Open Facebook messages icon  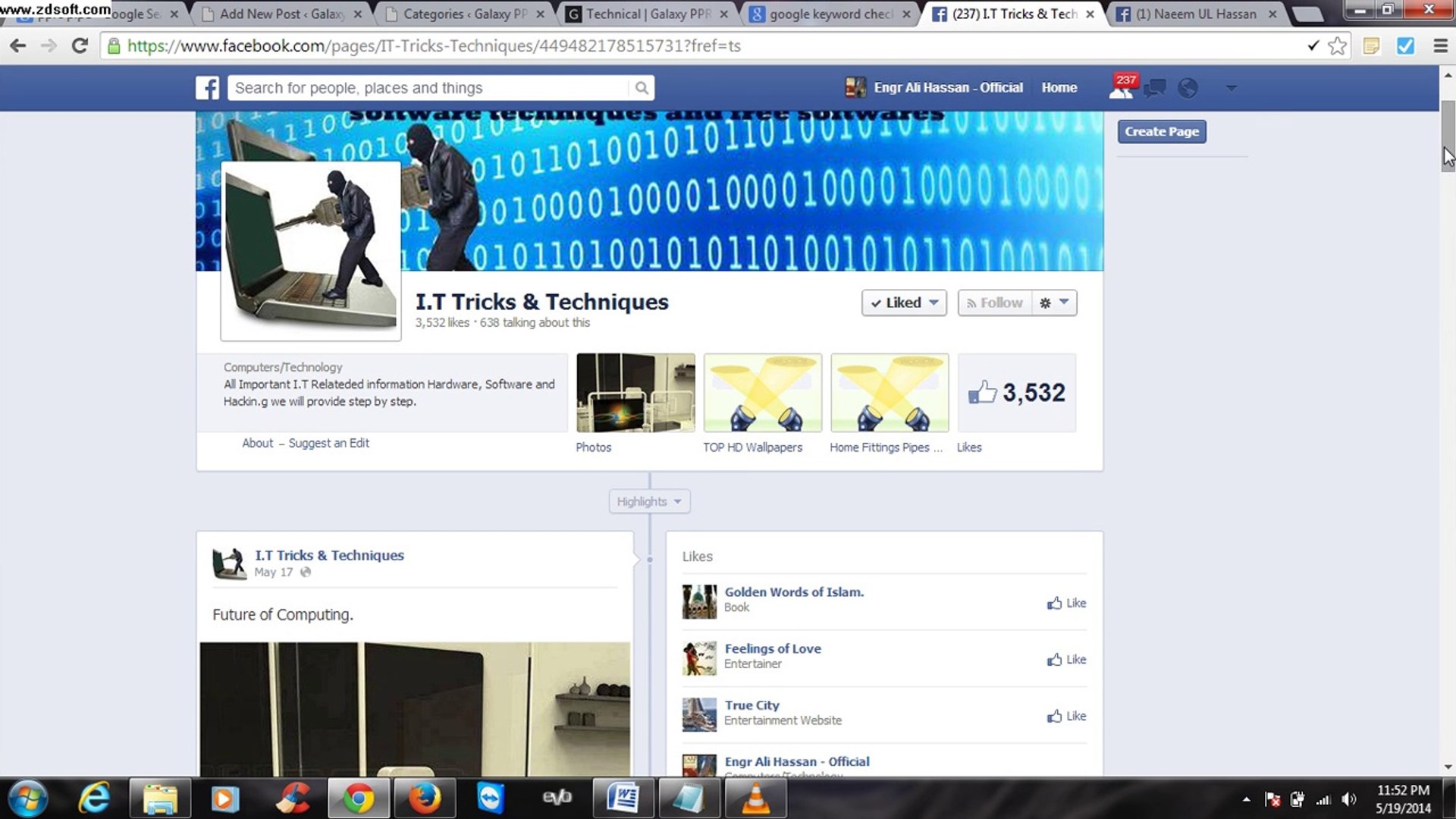click(1154, 89)
